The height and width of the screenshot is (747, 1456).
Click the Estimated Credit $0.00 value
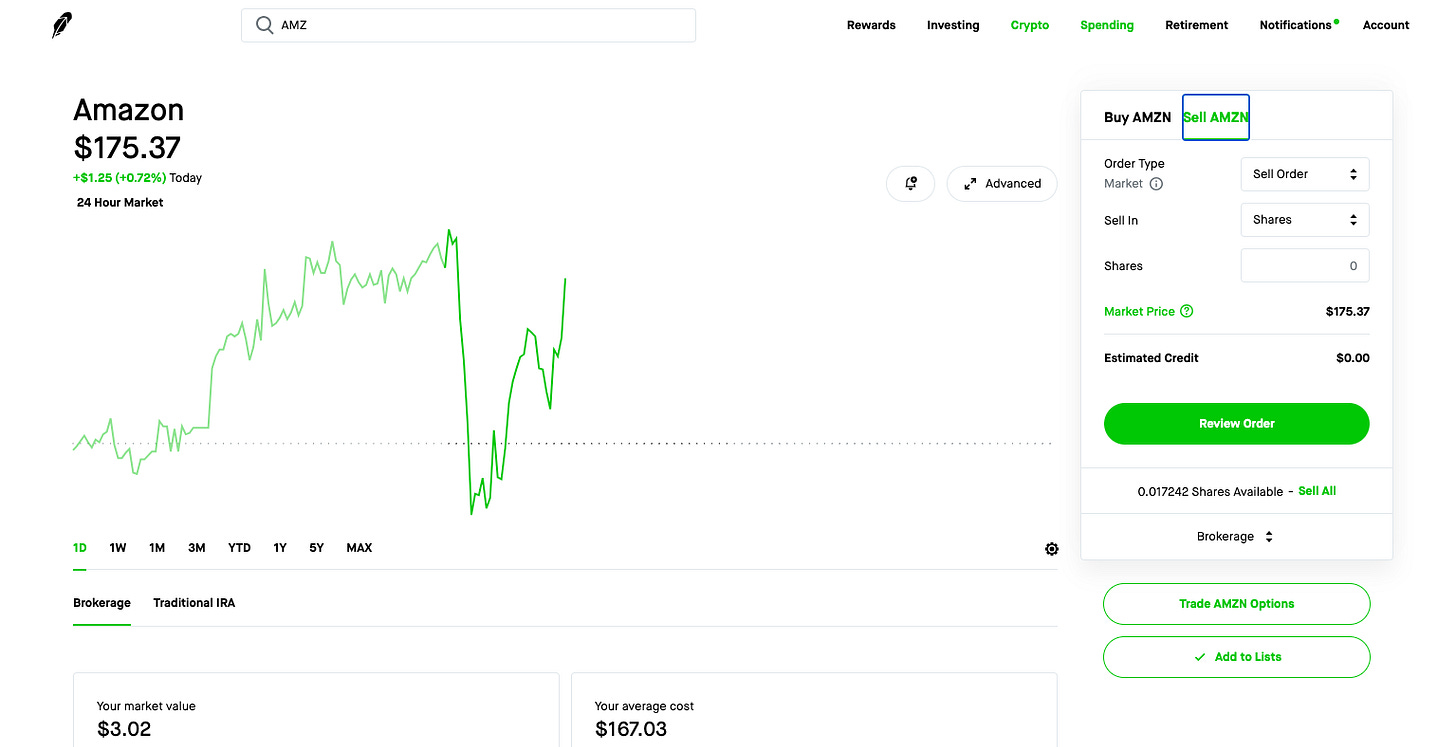(x=1352, y=358)
